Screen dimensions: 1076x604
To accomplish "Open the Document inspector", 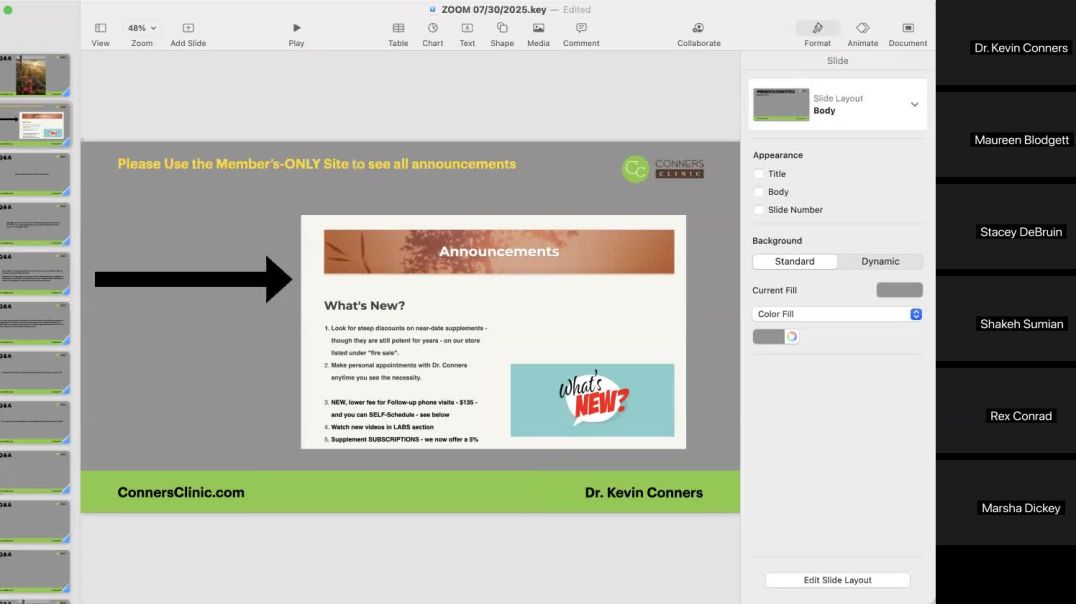I will coord(908,34).
